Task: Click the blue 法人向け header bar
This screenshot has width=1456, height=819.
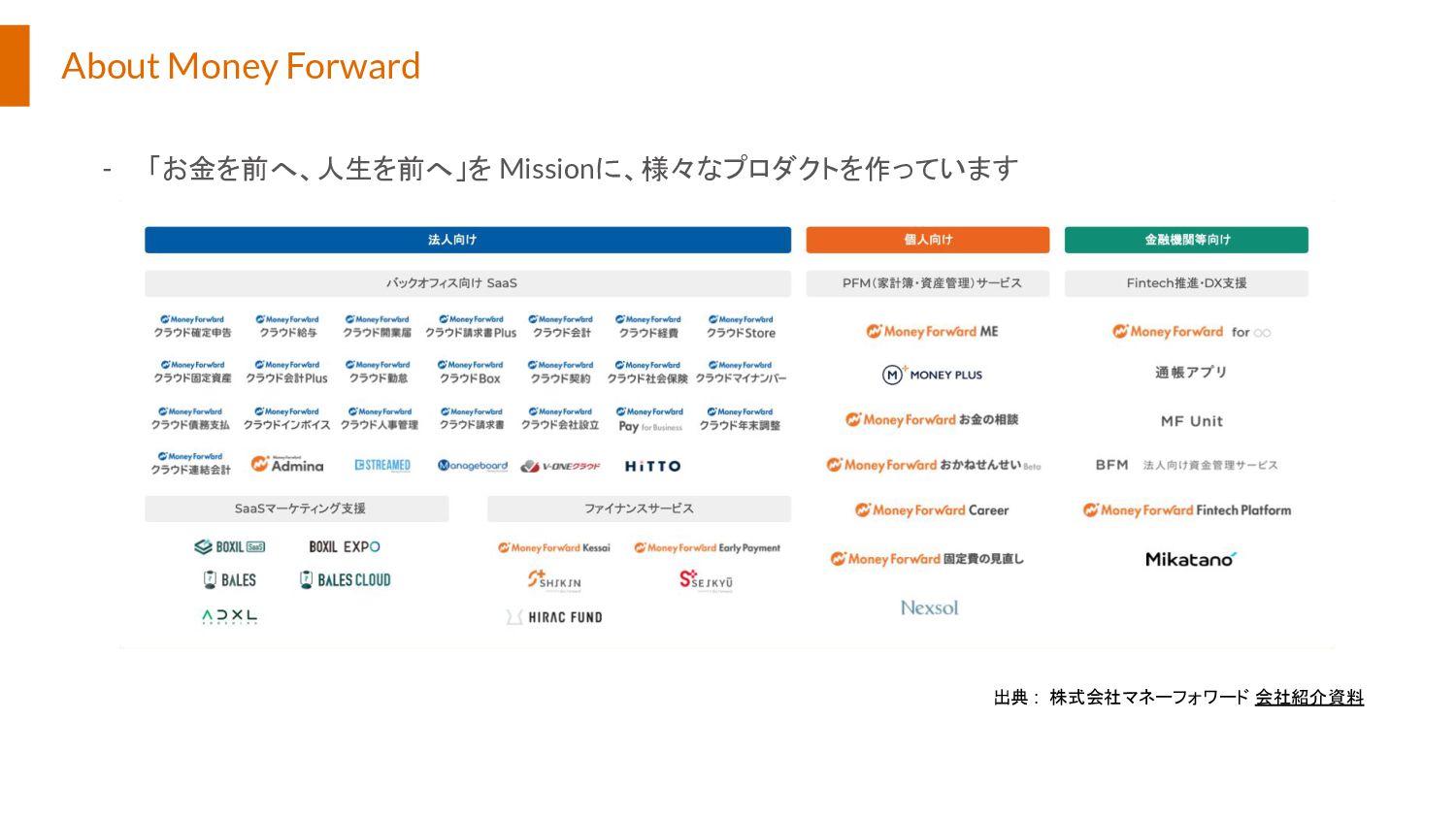Action: coord(468,240)
